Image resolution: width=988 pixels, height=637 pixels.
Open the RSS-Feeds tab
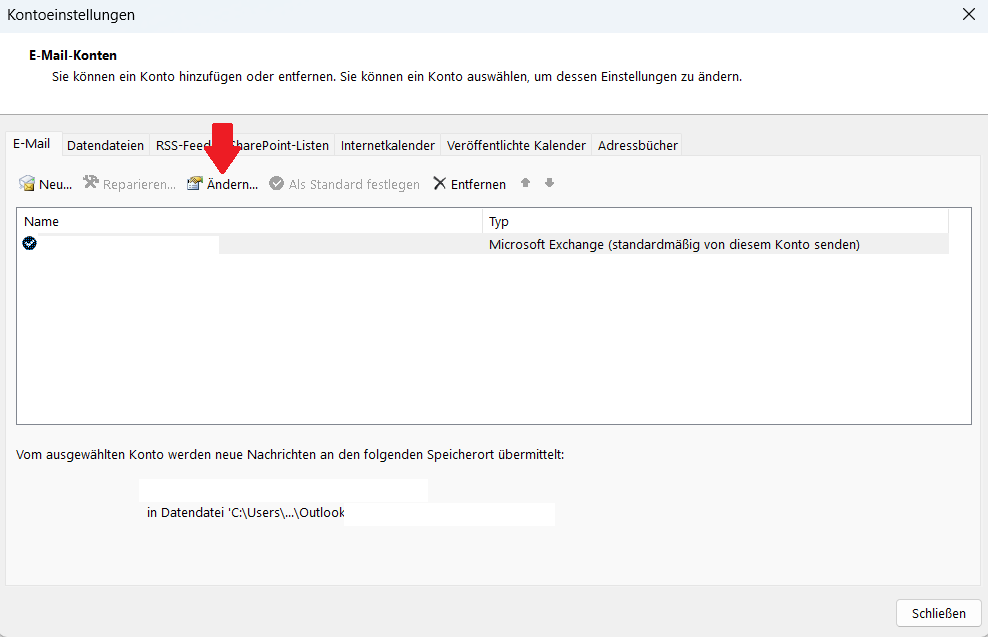coord(178,145)
